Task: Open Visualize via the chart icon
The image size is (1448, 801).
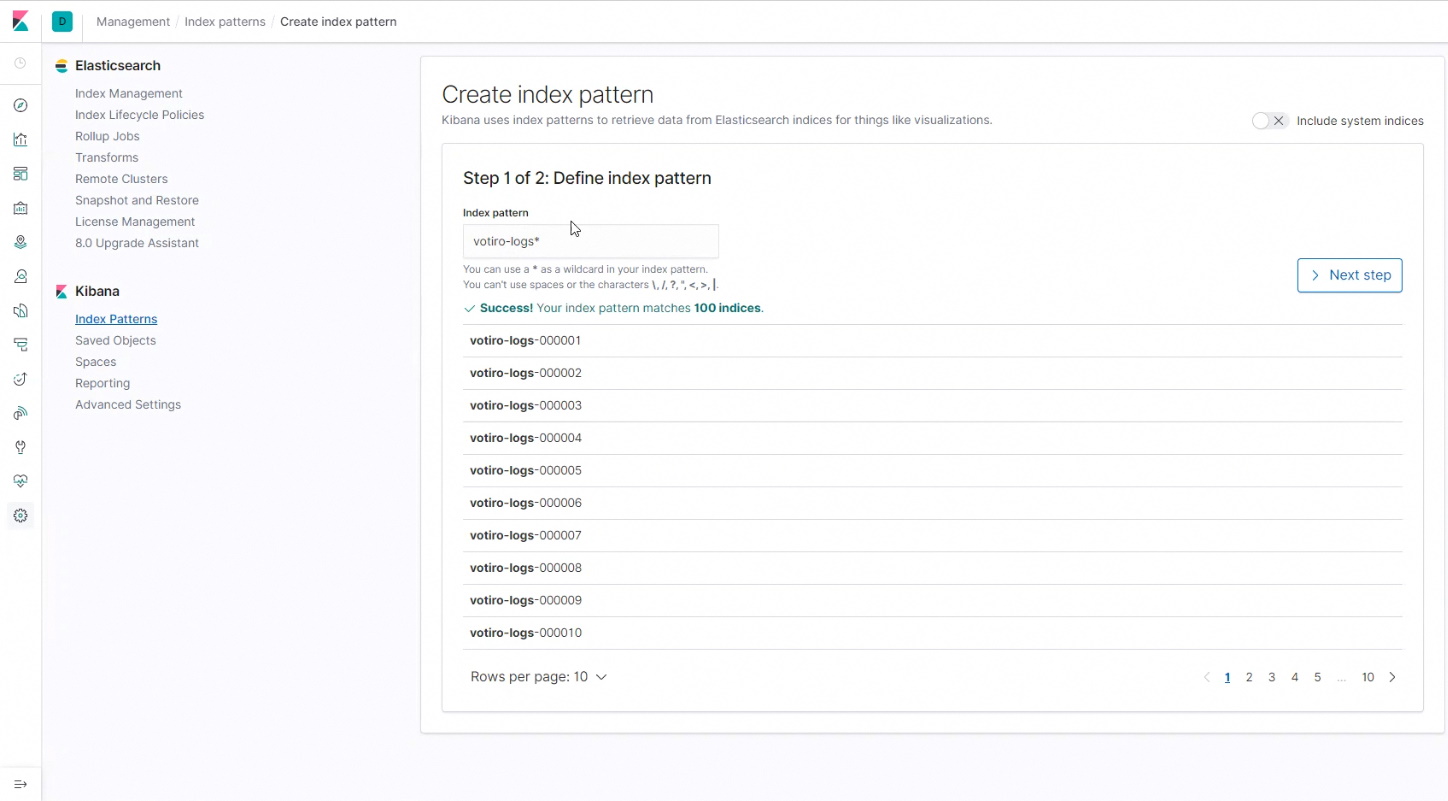Action: (20, 140)
